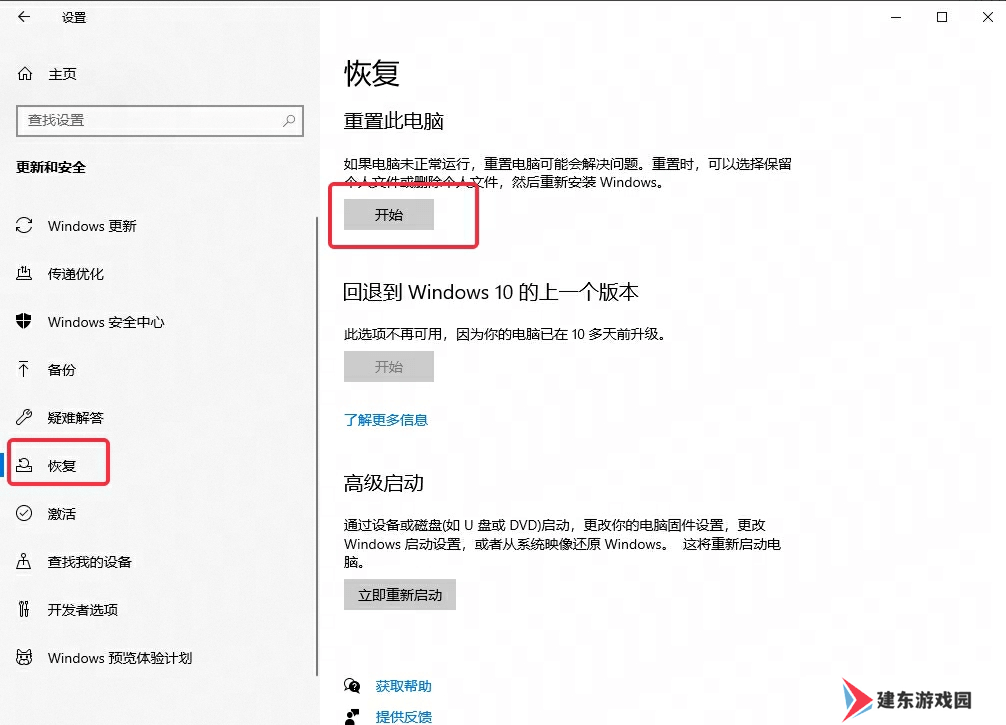This screenshot has width=1006, height=725.
Task: Click the locator icon beside 查找我的设备
Action: (x=24, y=561)
